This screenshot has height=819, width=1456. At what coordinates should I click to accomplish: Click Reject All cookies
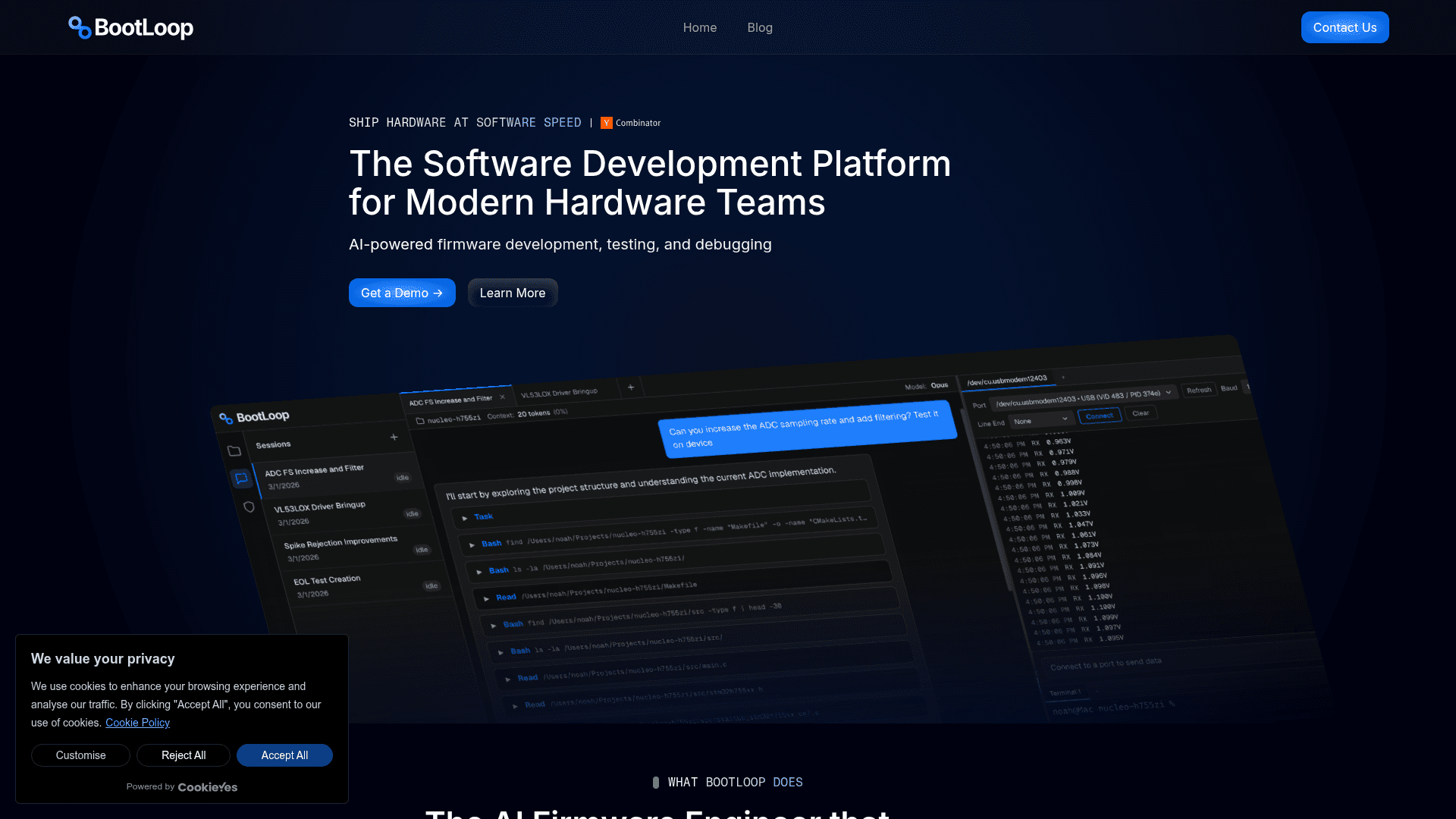pyautogui.click(x=184, y=755)
